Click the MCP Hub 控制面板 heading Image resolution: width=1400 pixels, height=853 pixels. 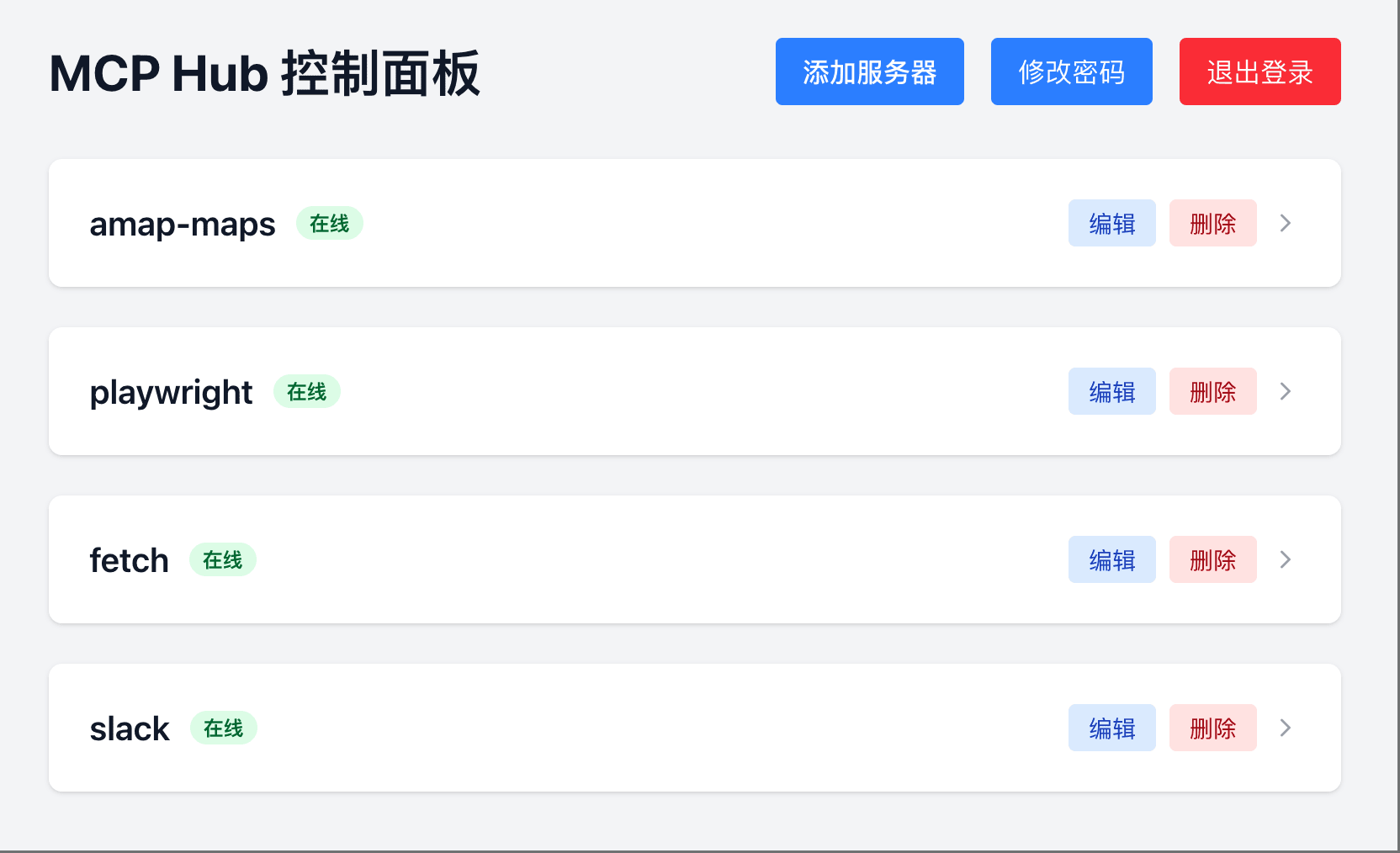(264, 73)
